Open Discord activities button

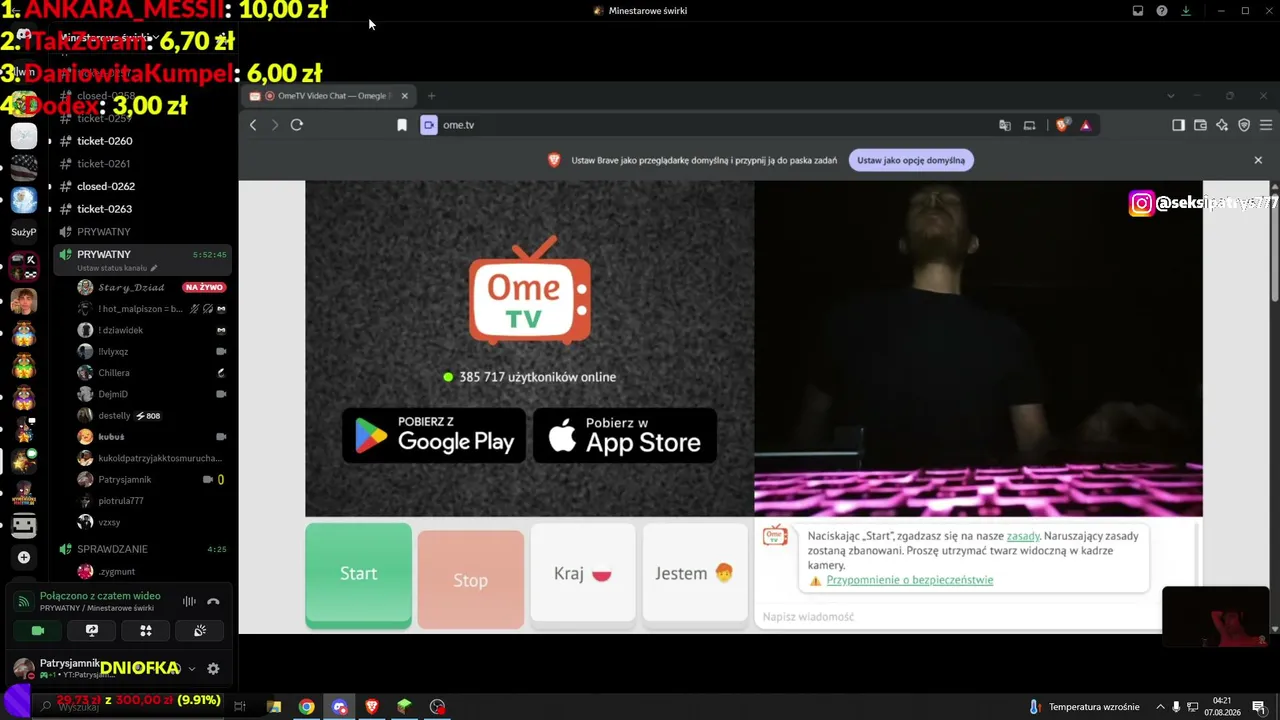pos(146,631)
